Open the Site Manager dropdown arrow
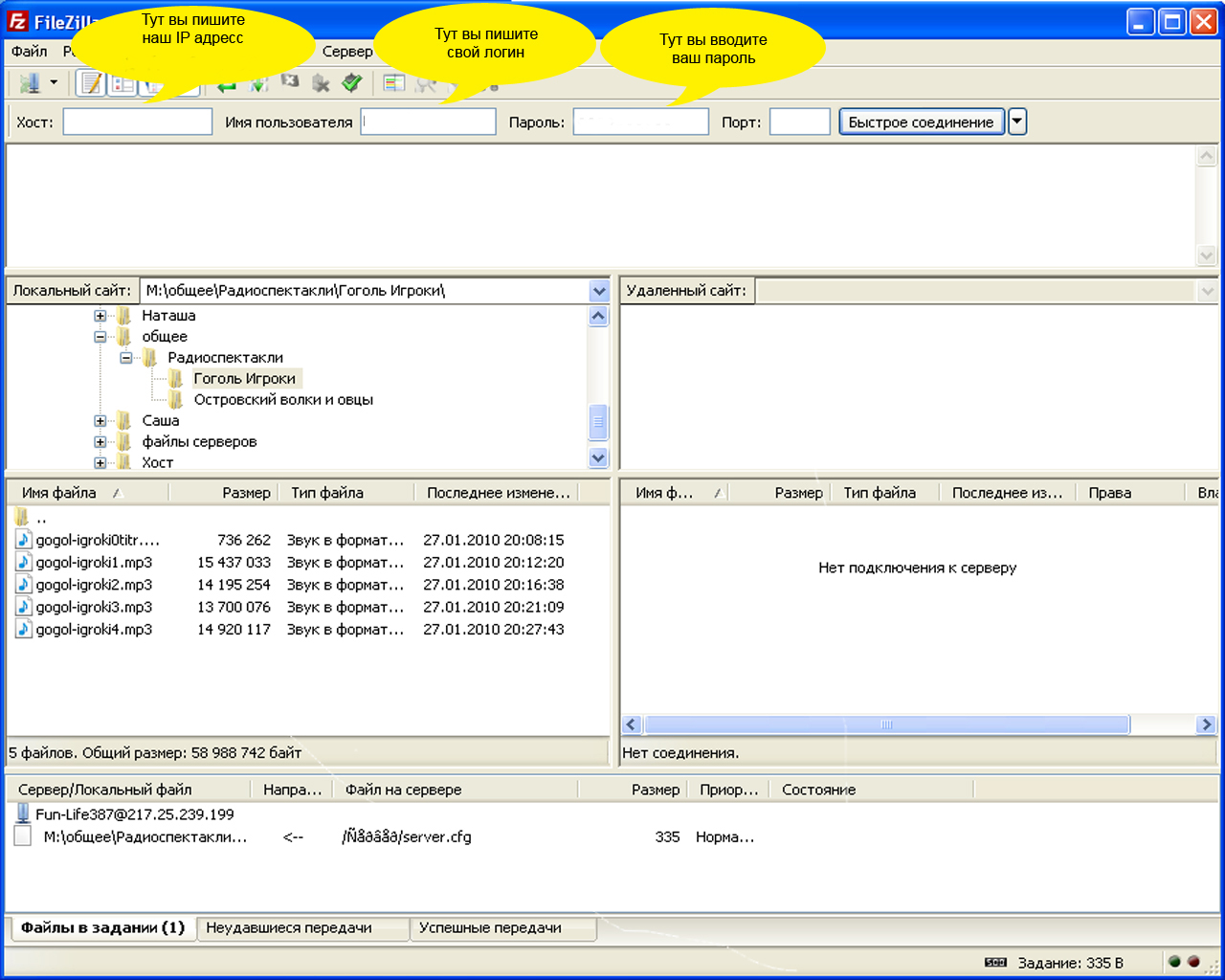 click(x=54, y=83)
